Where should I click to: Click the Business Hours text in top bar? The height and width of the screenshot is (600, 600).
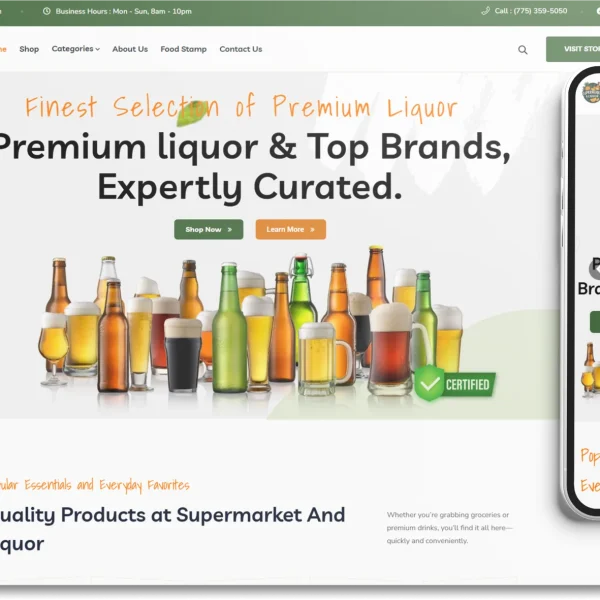[x=123, y=11]
